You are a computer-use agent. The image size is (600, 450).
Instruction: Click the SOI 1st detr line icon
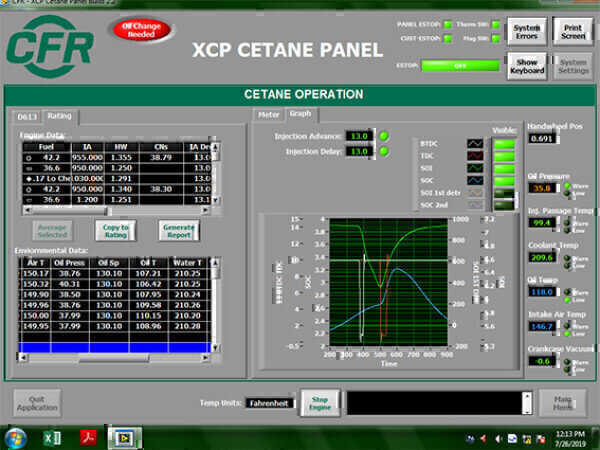[x=475, y=192]
